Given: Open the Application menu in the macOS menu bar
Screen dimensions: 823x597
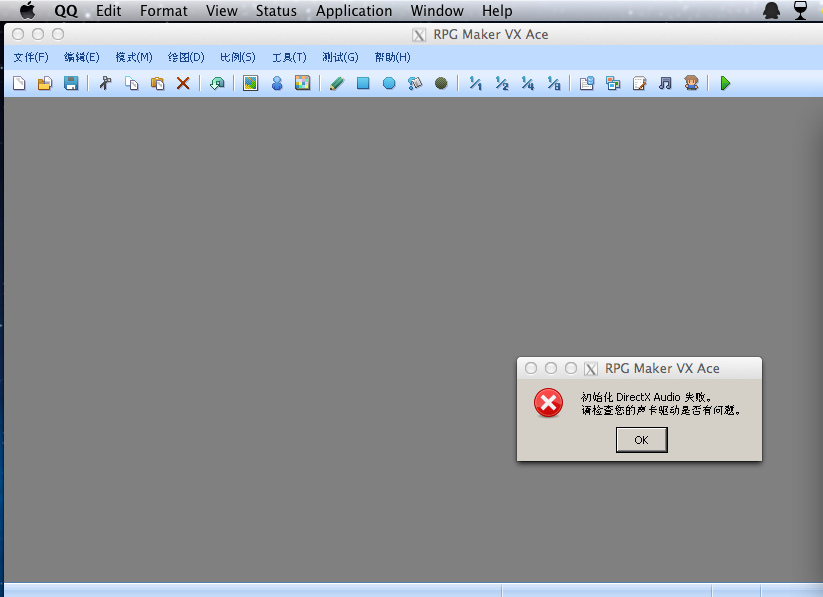Looking at the screenshot, I should tap(354, 11).
